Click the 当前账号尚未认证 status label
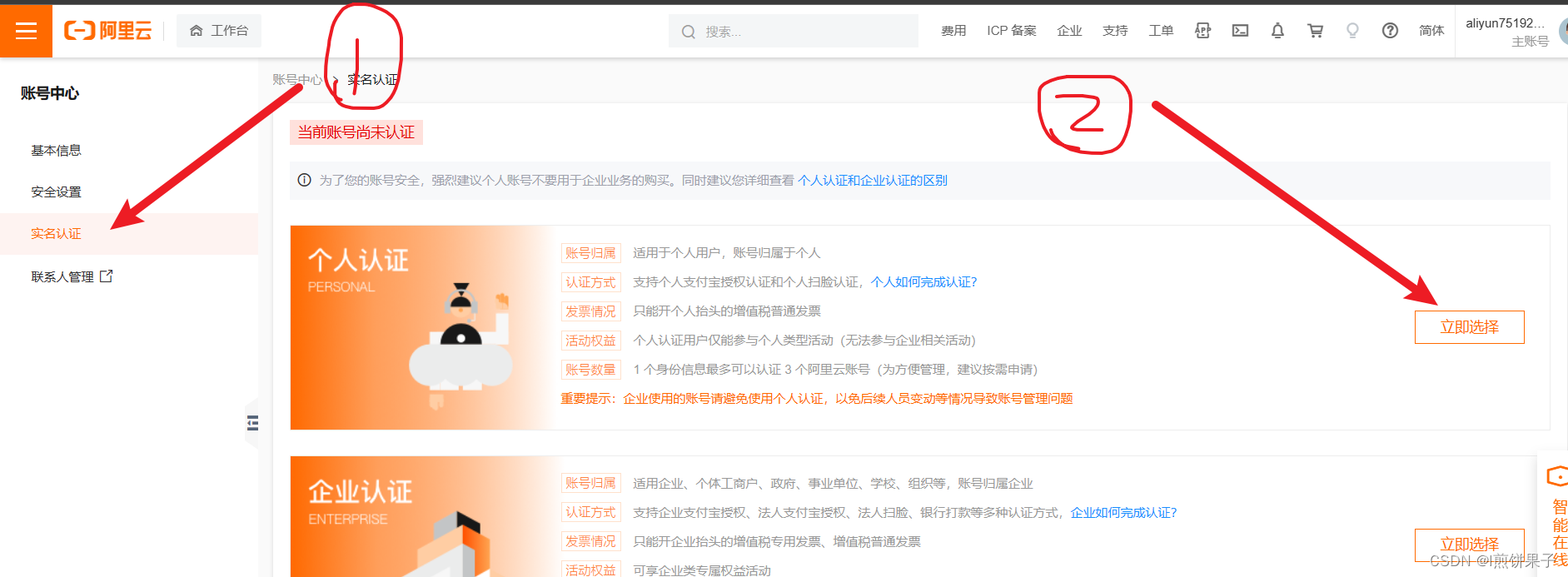This screenshot has height=577, width=1568. [x=356, y=132]
